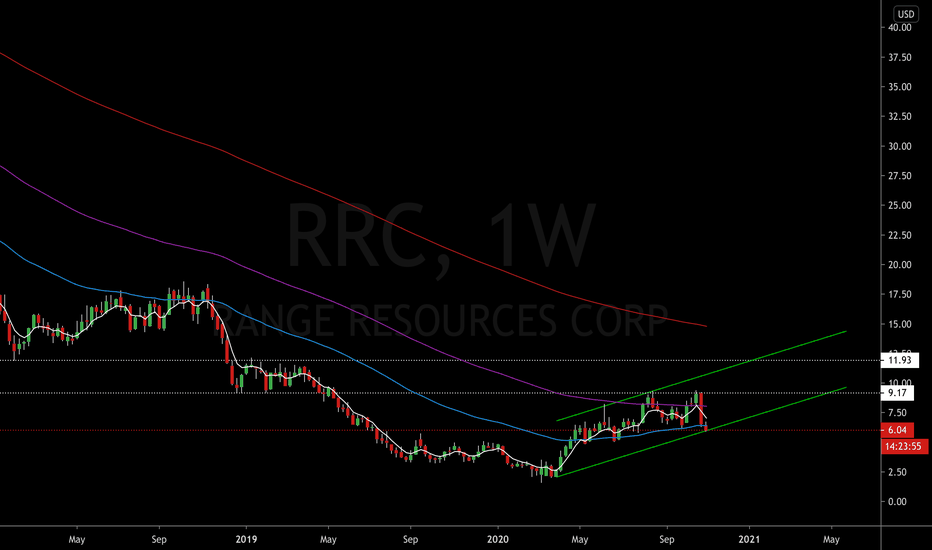
Task: Select the dotted horizontal line at 11.93
Action: 440,360
